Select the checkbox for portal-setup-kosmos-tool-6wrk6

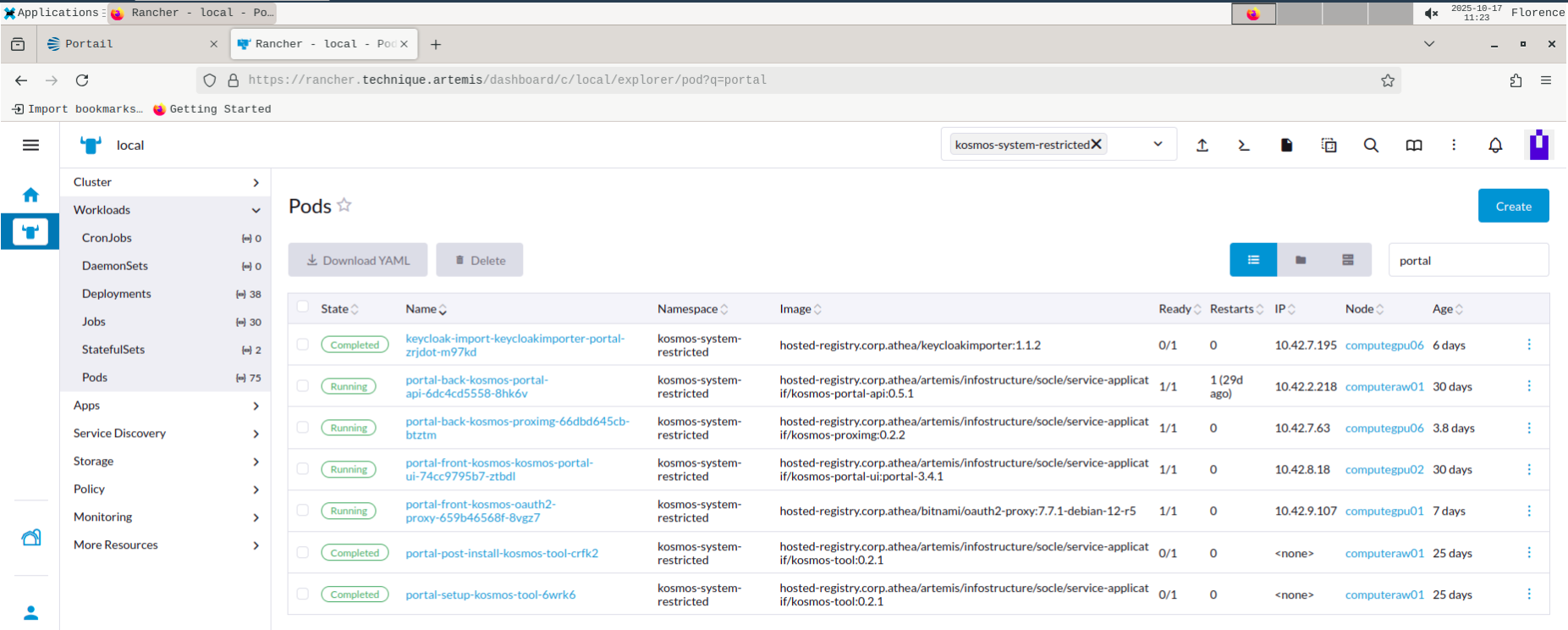pos(303,594)
